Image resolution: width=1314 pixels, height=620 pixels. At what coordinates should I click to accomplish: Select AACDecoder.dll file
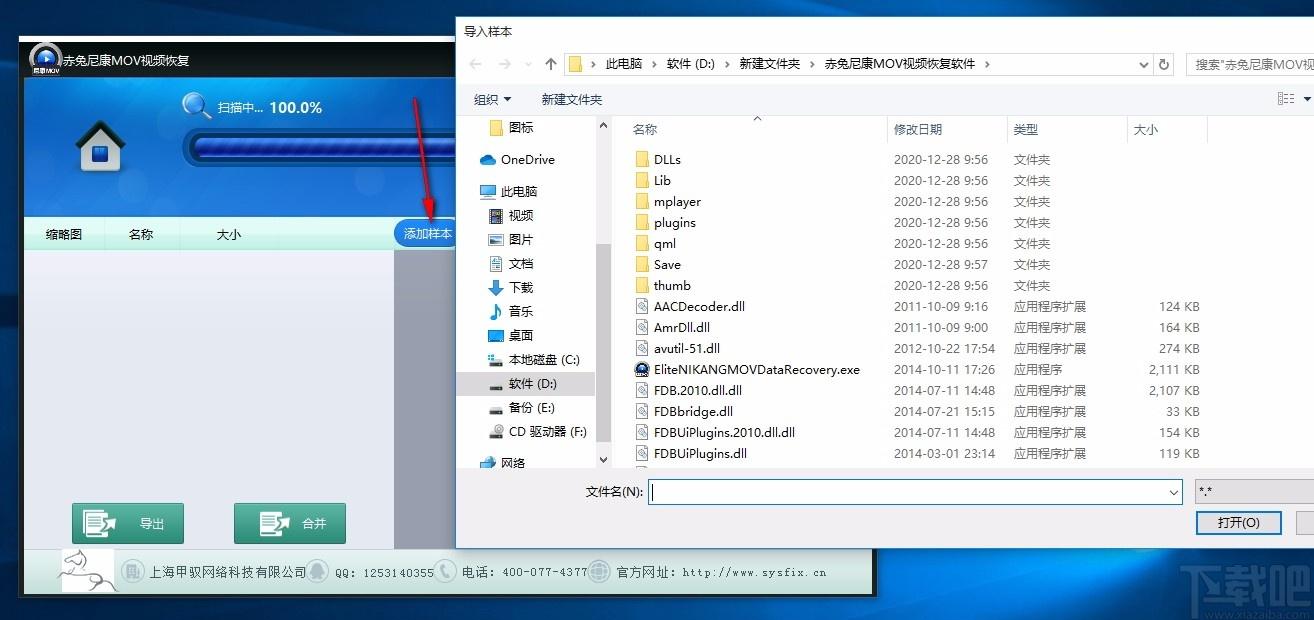pos(690,306)
